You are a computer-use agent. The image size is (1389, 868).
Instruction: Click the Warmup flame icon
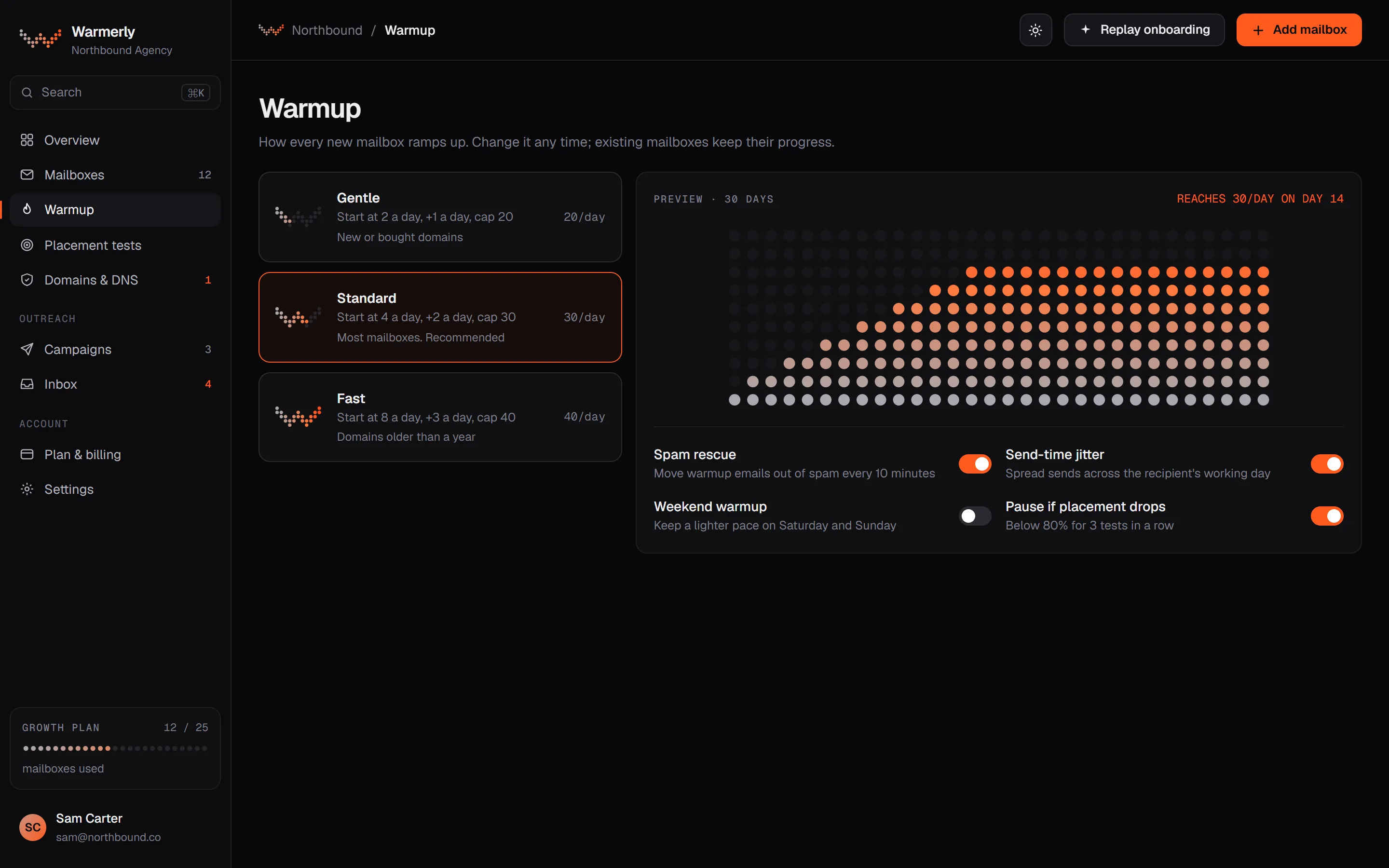point(27,209)
